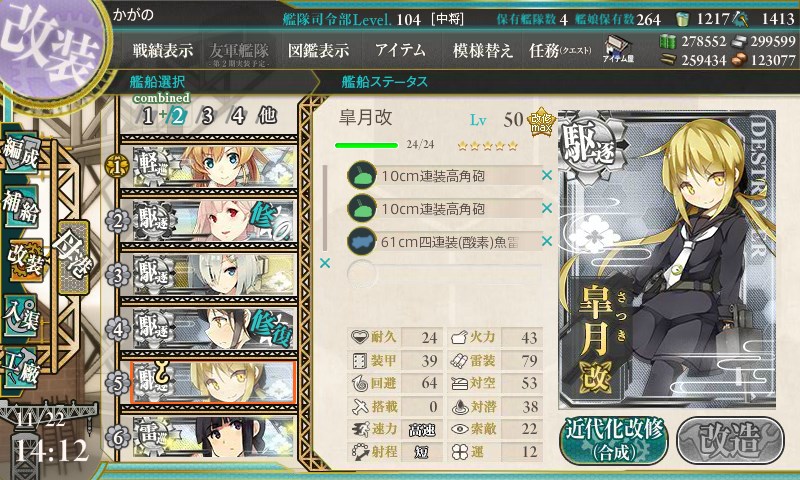Switch to fleet 3 tab
This screenshot has width=800, height=480.
coord(207,116)
